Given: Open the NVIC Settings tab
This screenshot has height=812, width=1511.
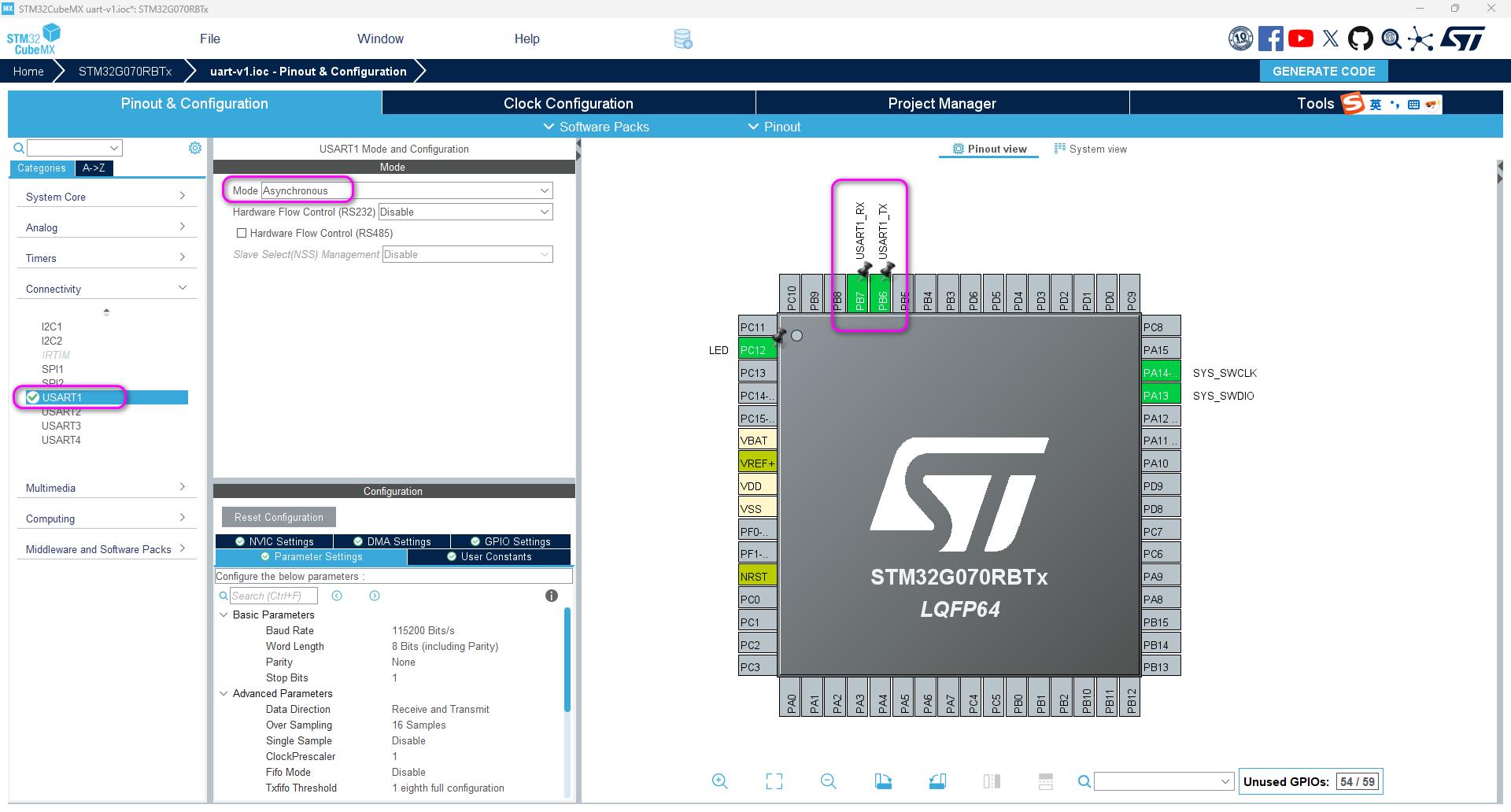Looking at the screenshot, I should click(275, 541).
